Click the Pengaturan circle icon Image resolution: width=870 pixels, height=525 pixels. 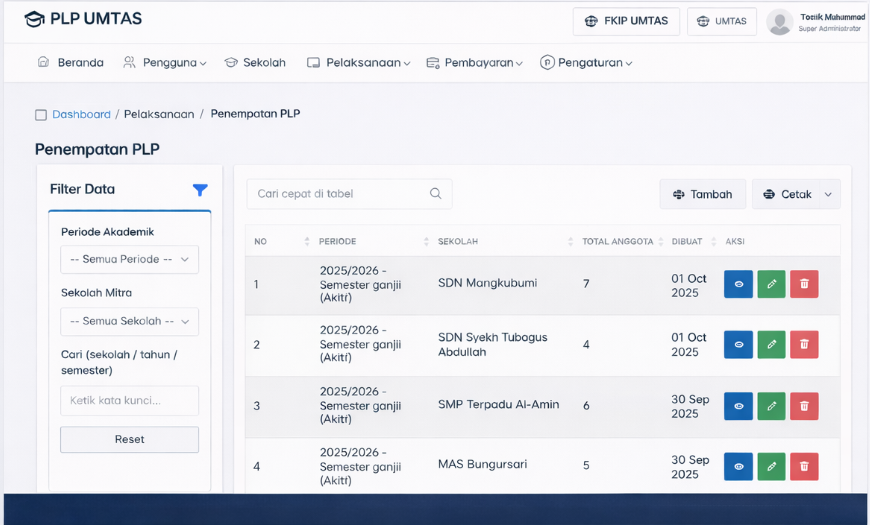(x=547, y=63)
